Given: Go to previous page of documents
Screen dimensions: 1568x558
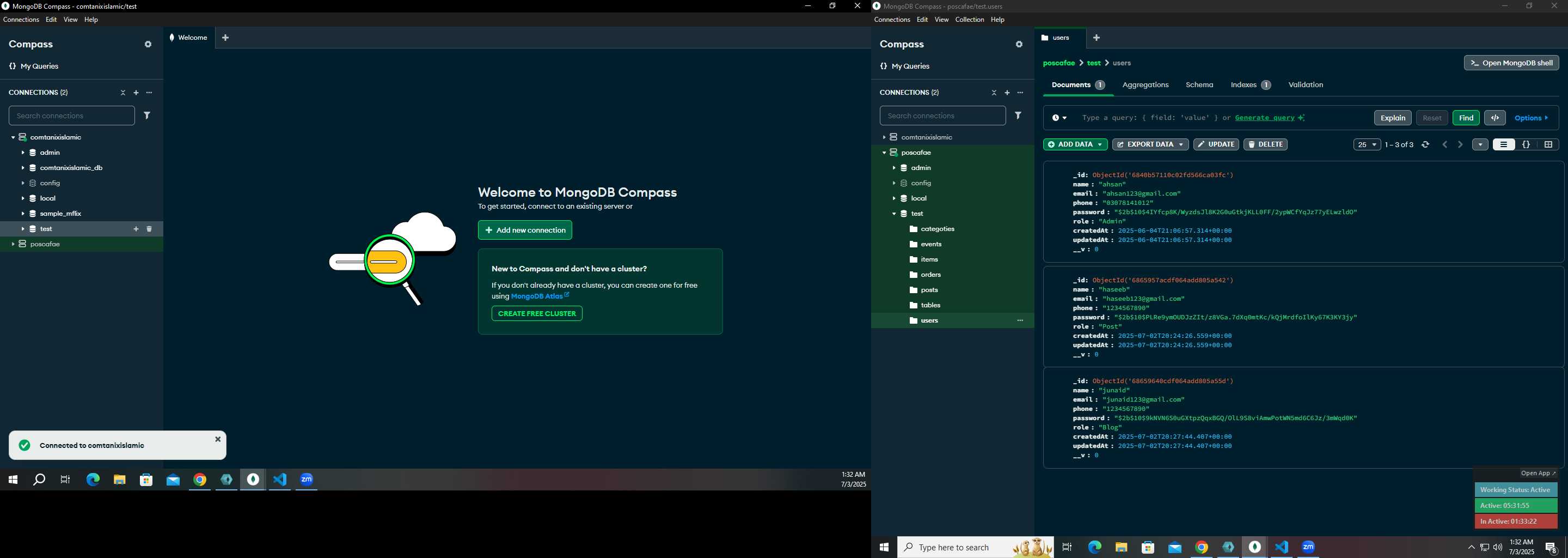Looking at the screenshot, I should click(x=1444, y=144).
